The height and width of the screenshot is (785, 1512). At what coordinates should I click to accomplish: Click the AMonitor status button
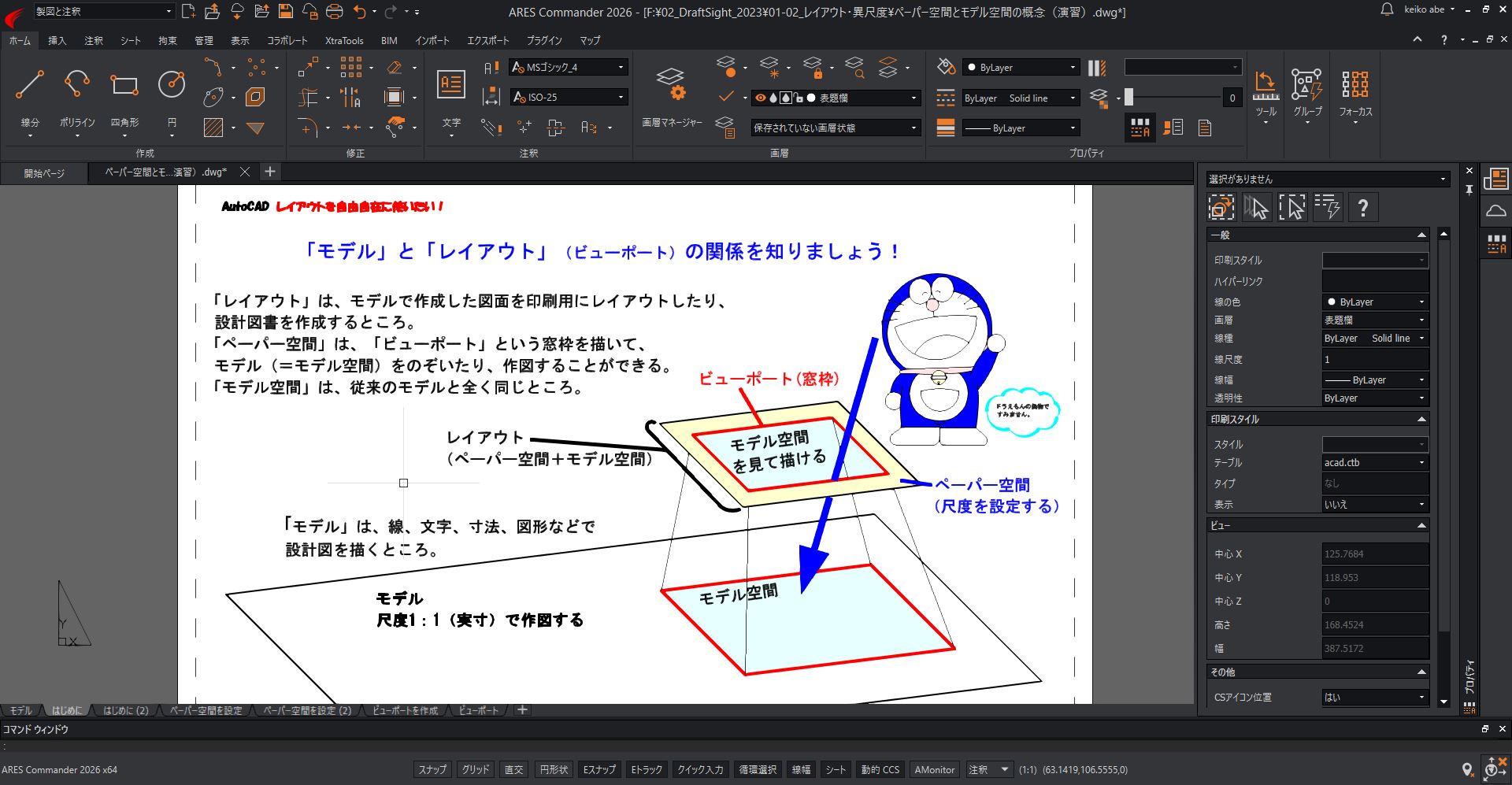coord(934,769)
